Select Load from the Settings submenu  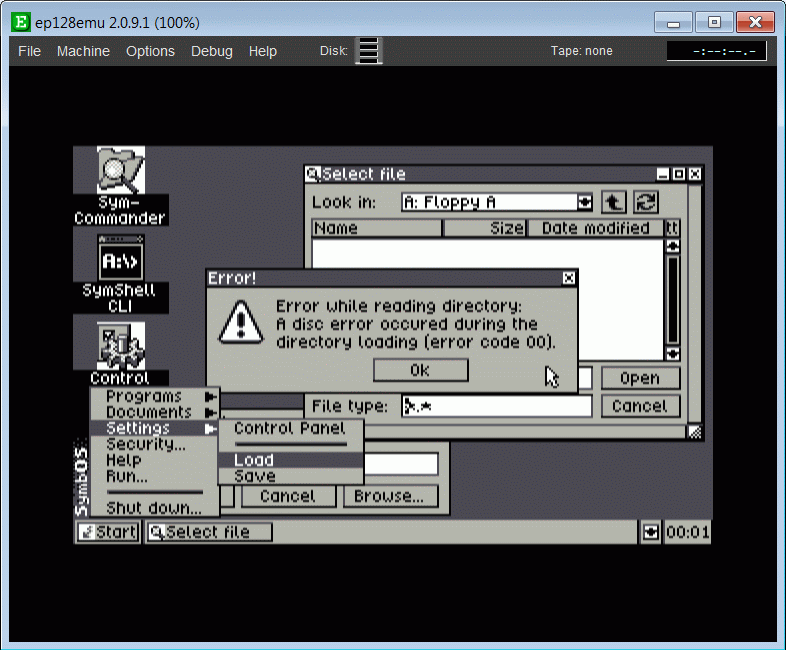(x=254, y=460)
